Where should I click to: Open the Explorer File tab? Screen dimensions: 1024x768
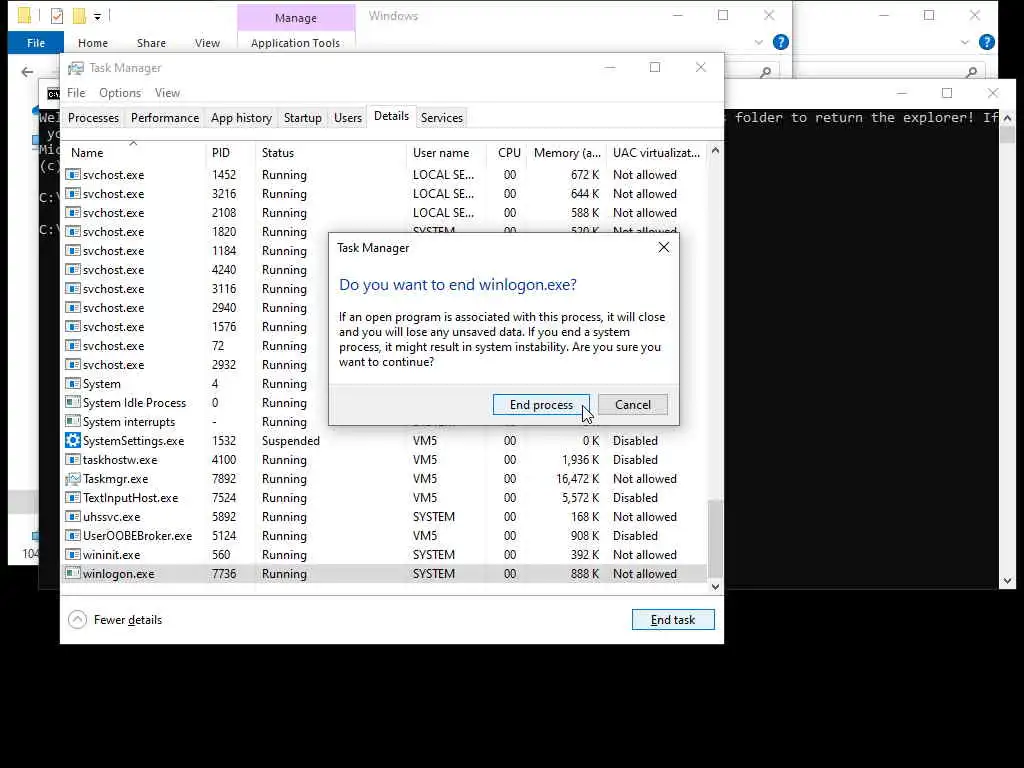[36, 43]
